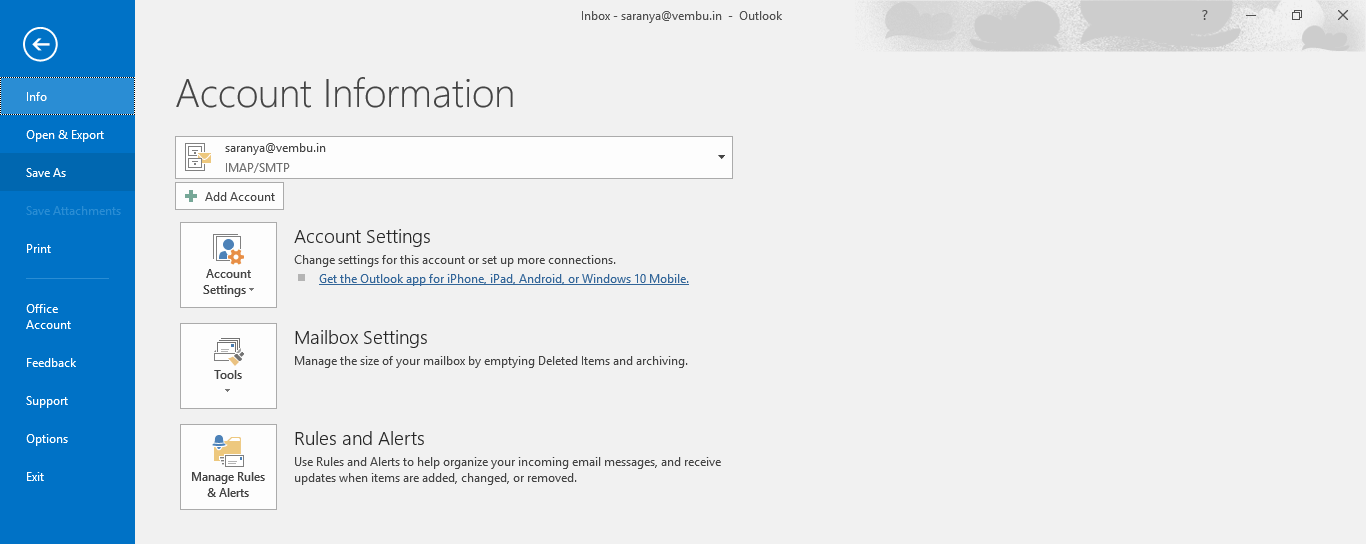Choose Save As in the sidebar
Image resolution: width=1366 pixels, height=544 pixels.
[67, 173]
